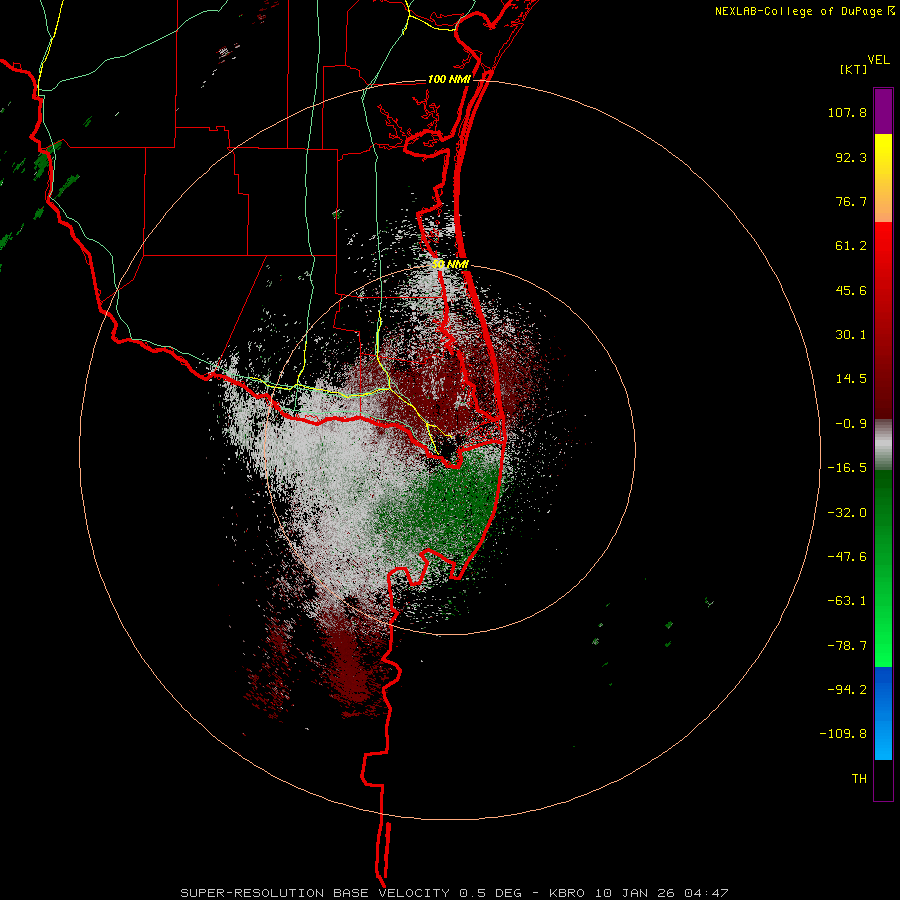Click the [KT] units label

click(854, 69)
